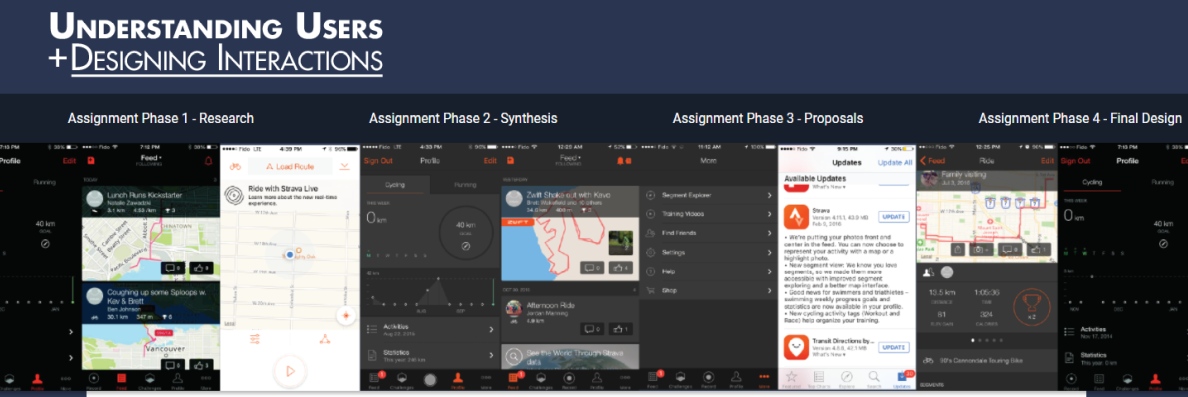Tap the share icon on the Family visiting map
The image size is (1188, 397).
[958, 249]
